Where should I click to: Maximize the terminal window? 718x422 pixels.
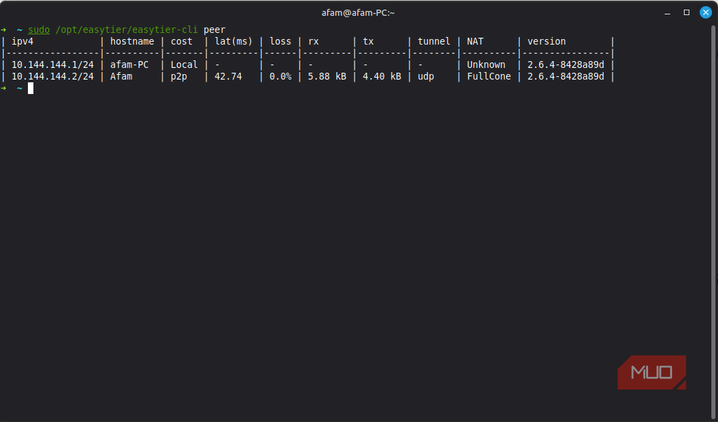click(x=686, y=12)
